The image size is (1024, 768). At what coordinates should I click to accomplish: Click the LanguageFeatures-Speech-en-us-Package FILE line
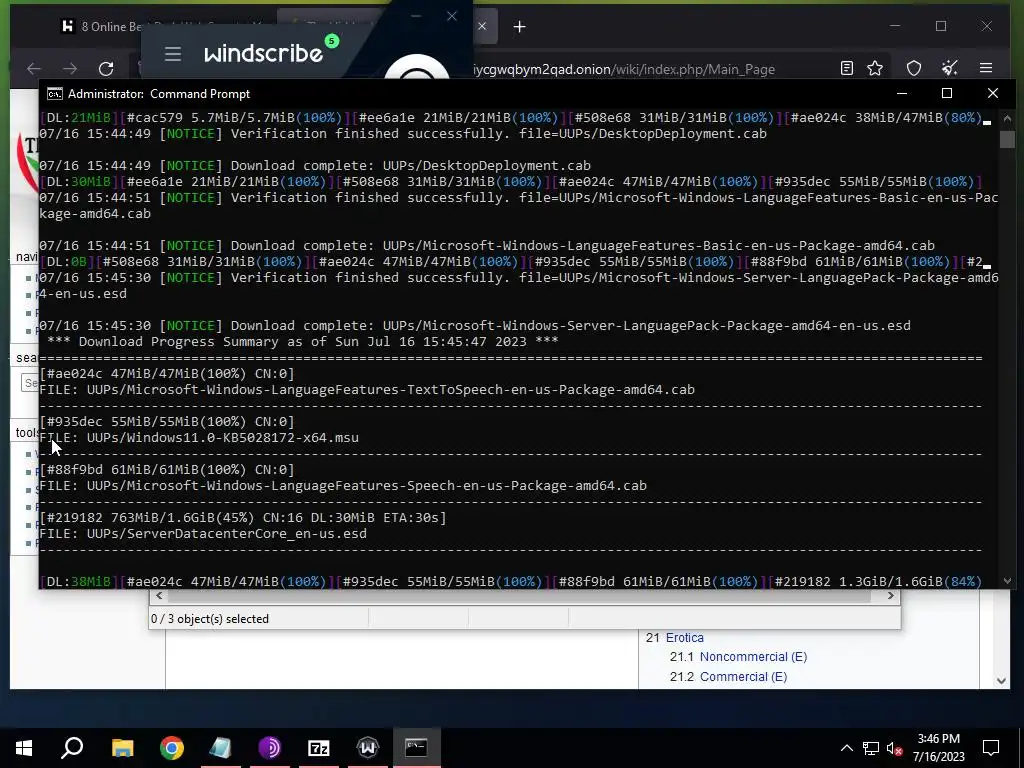[x=343, y=485]
